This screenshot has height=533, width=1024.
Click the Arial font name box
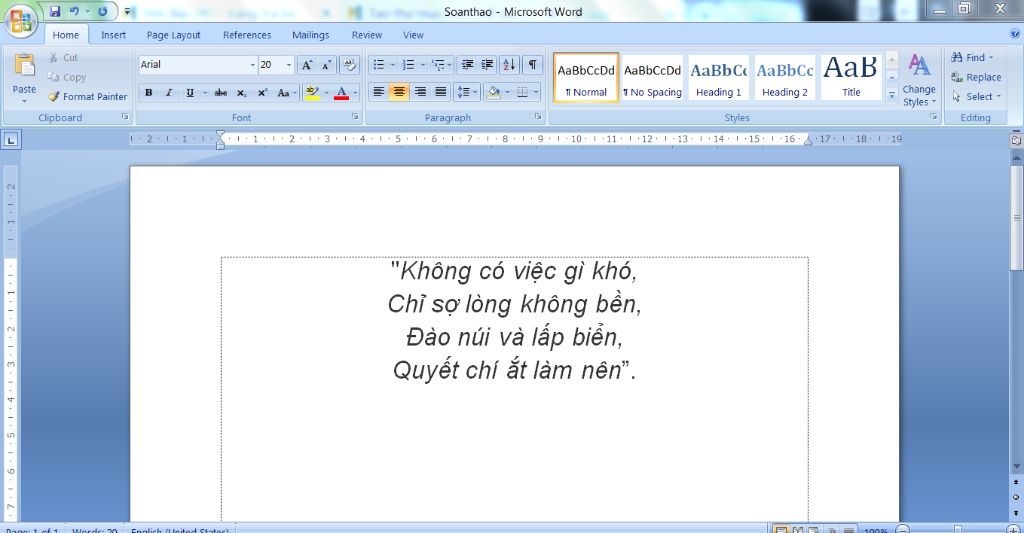193,65
